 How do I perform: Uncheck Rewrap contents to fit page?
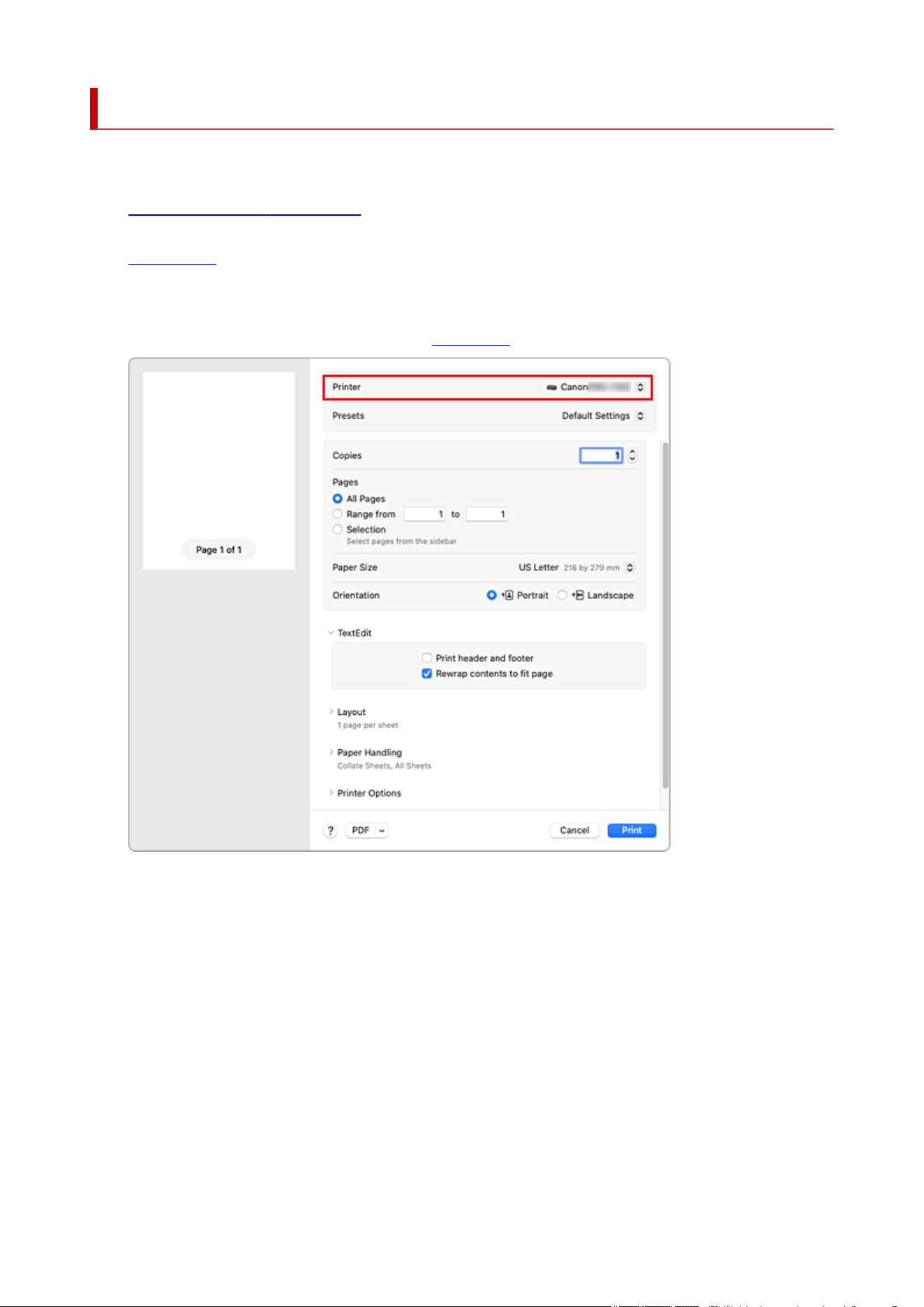pos(426,674)
